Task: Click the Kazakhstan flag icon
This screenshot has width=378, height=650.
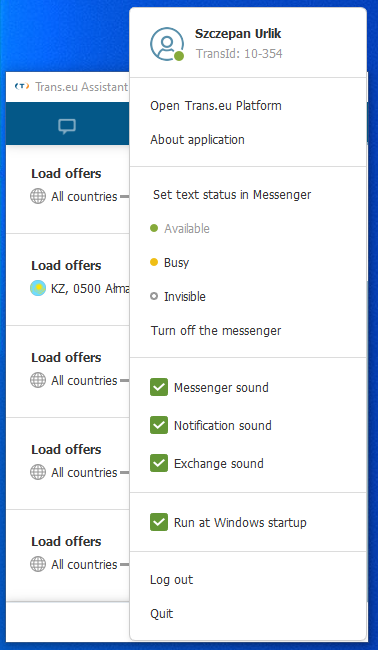Action: [x=38, y=288]
